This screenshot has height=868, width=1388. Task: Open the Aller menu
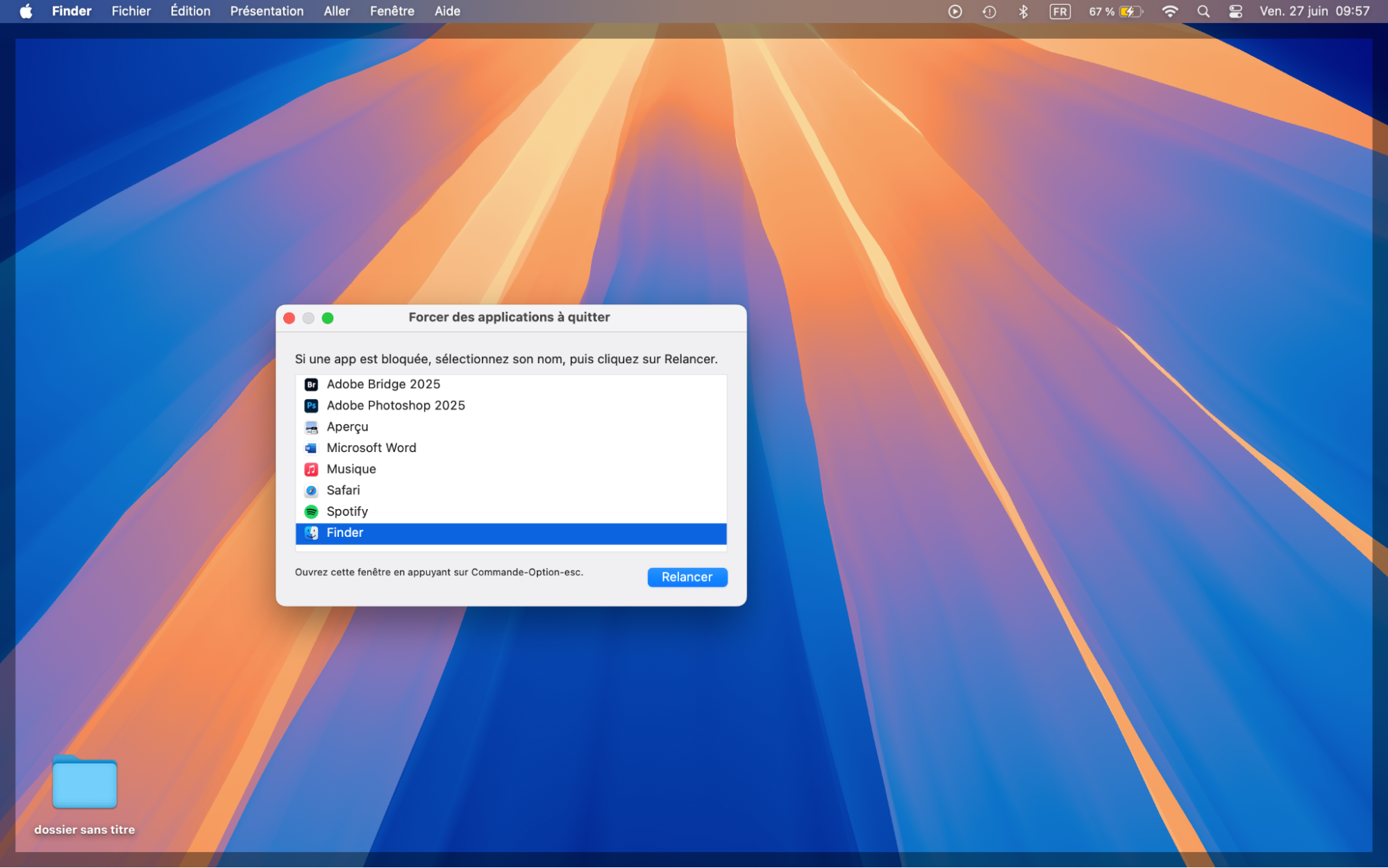337,11
